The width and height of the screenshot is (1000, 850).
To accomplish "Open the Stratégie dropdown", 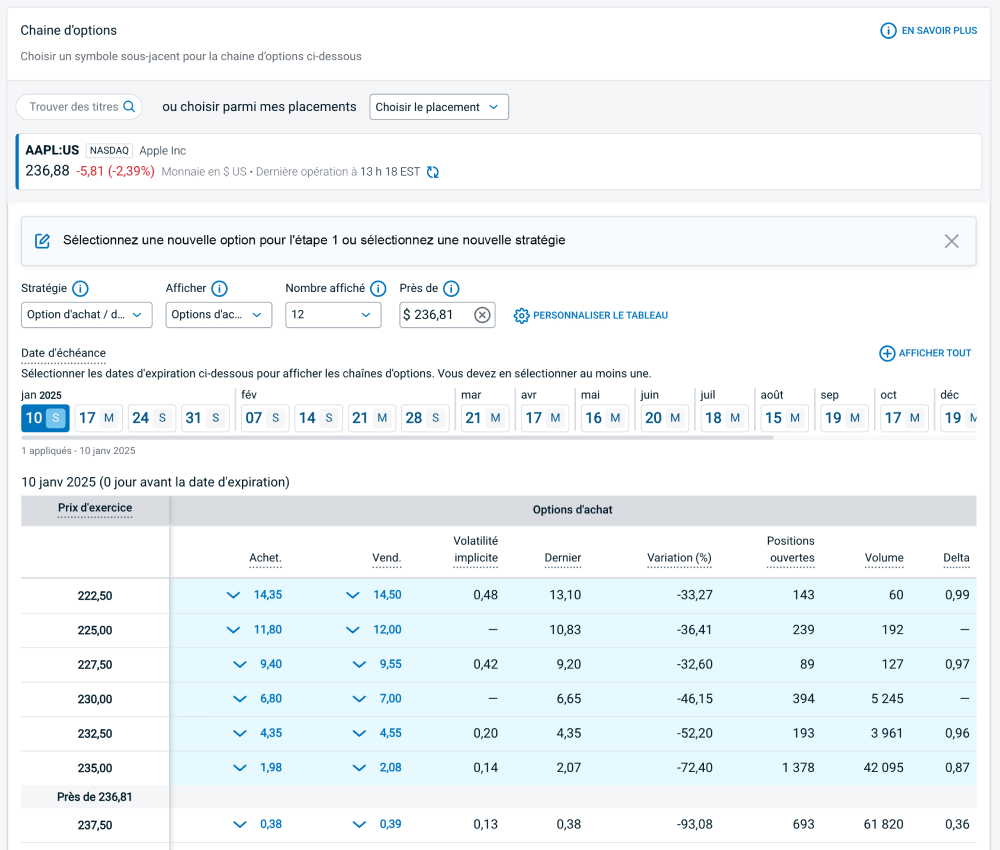I will pos(86,315).
